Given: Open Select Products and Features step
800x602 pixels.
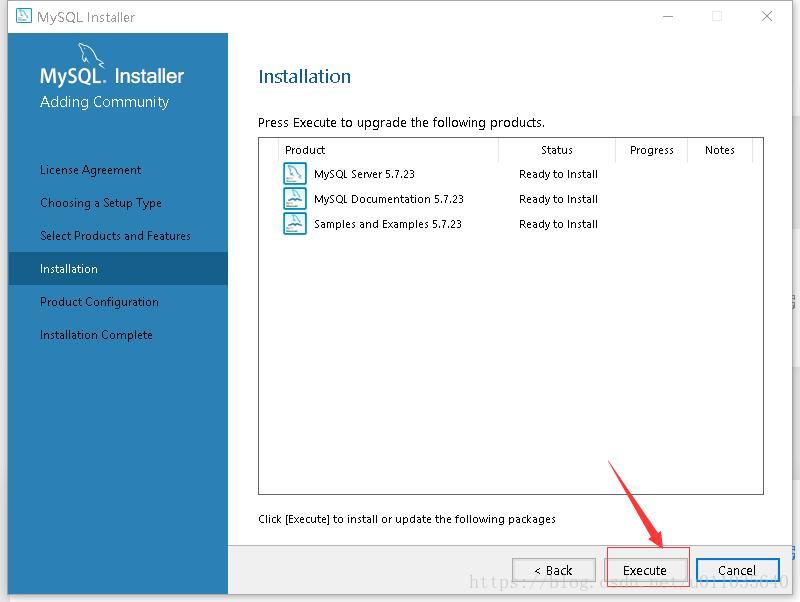Looking at the screenshot, I should pos(115,236).
